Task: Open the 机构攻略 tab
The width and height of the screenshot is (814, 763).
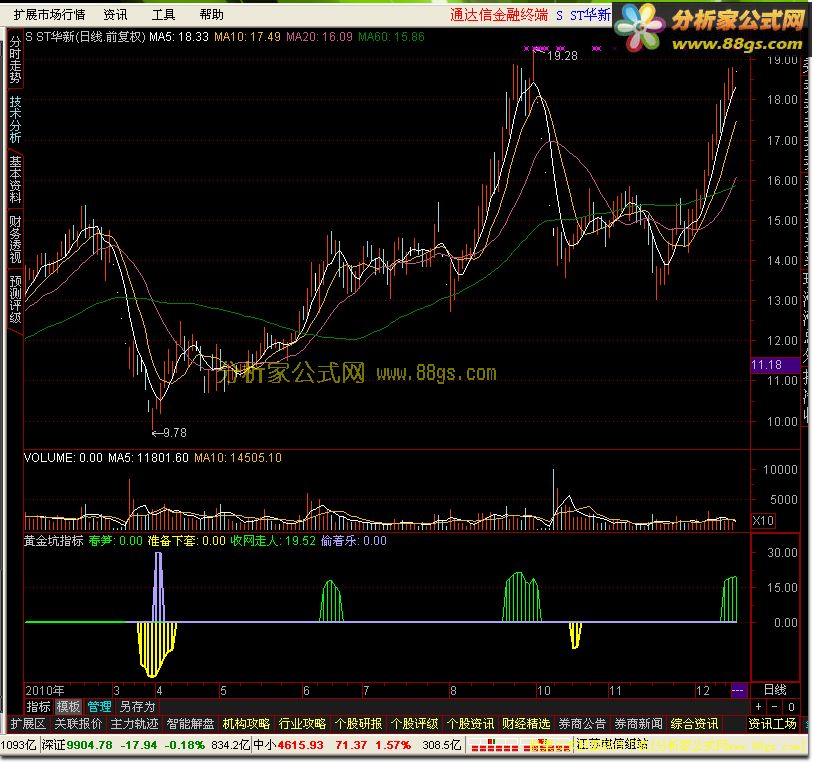Action: 247,724
